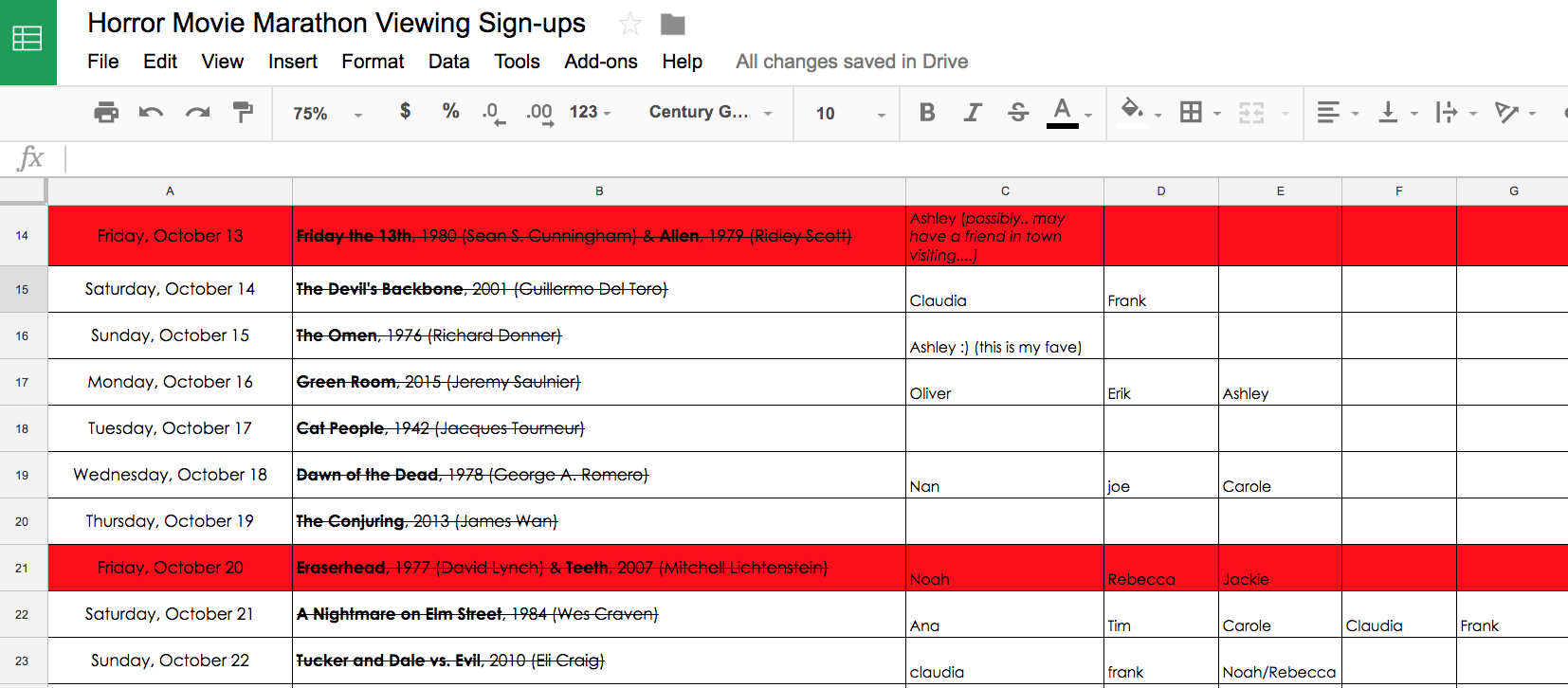Undo the last action

click(151, 113)
